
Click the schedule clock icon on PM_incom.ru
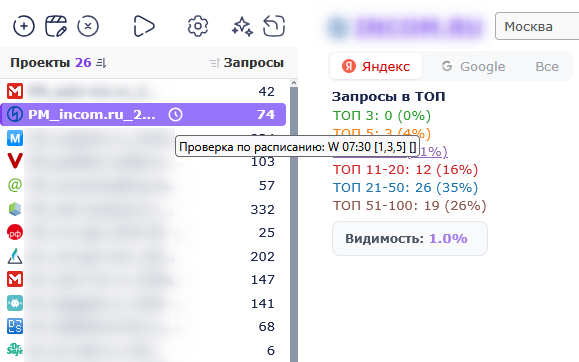(175, 115)
